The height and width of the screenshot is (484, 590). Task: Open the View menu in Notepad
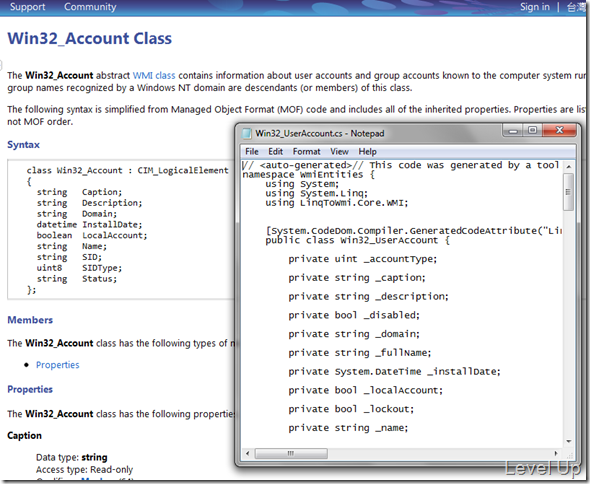point(339,152)
